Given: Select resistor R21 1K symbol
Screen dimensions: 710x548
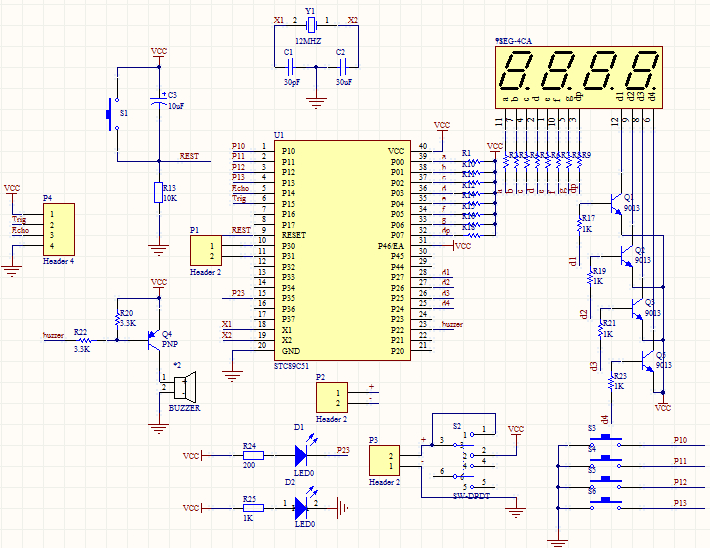Looking at the screenshot, I should coord(600,330).
